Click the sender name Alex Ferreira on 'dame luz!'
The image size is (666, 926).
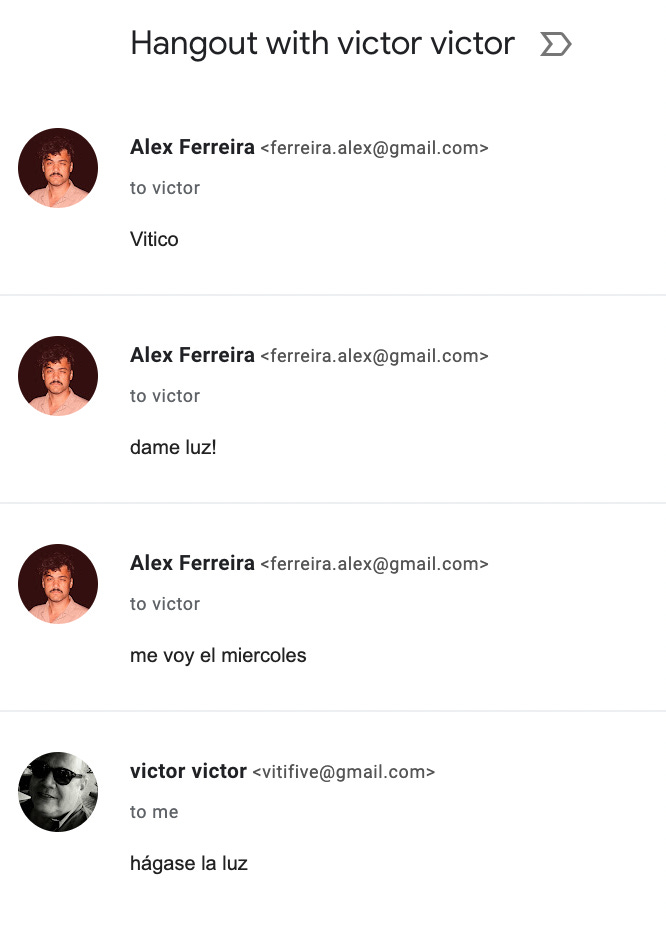(x=192, y=355)
